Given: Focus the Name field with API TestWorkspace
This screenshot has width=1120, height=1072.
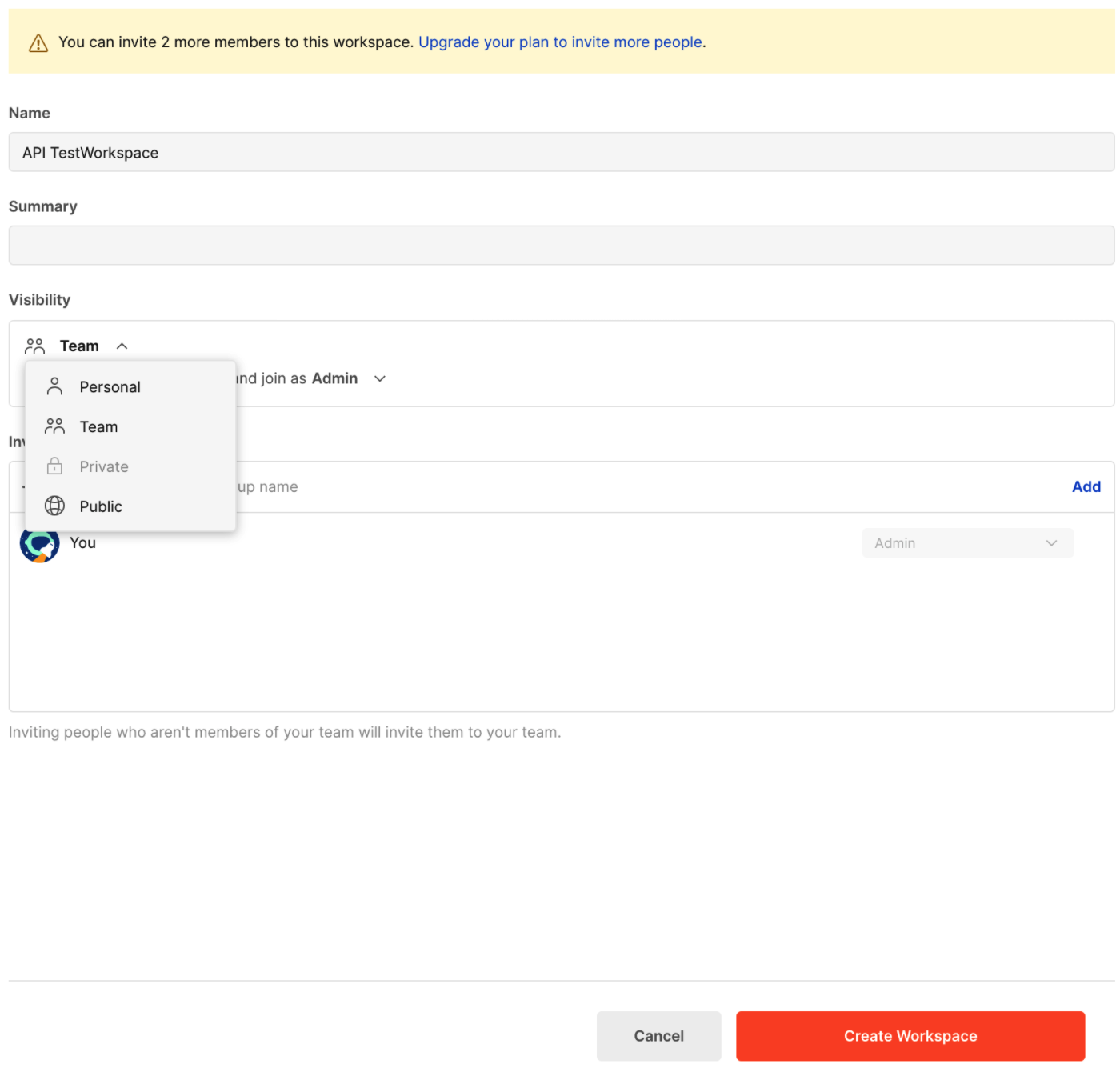Looking at the screenshot, I should coord(561,152).
